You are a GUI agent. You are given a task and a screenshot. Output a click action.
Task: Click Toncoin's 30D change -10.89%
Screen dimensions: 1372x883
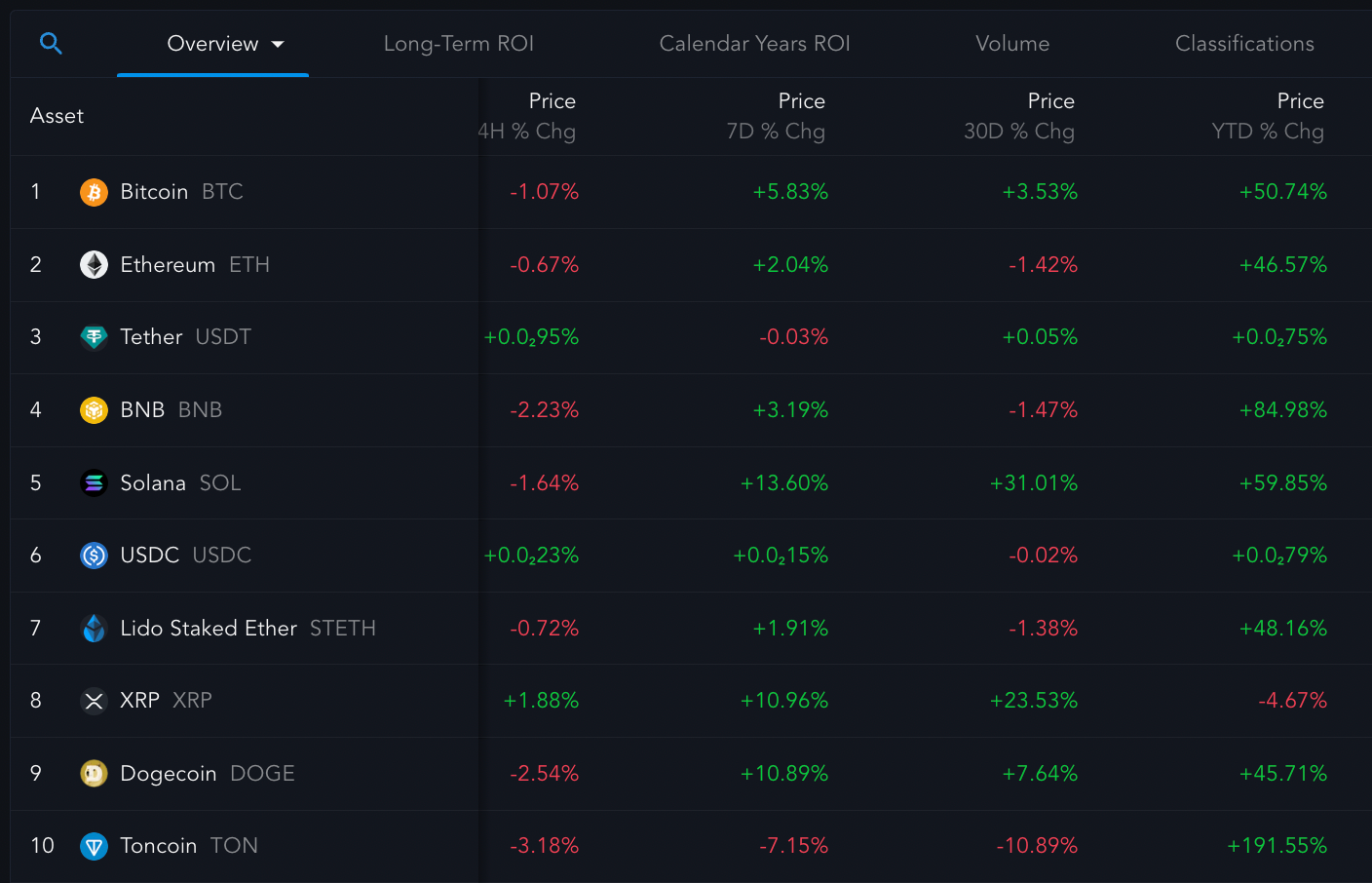[x=1037, y=846]
